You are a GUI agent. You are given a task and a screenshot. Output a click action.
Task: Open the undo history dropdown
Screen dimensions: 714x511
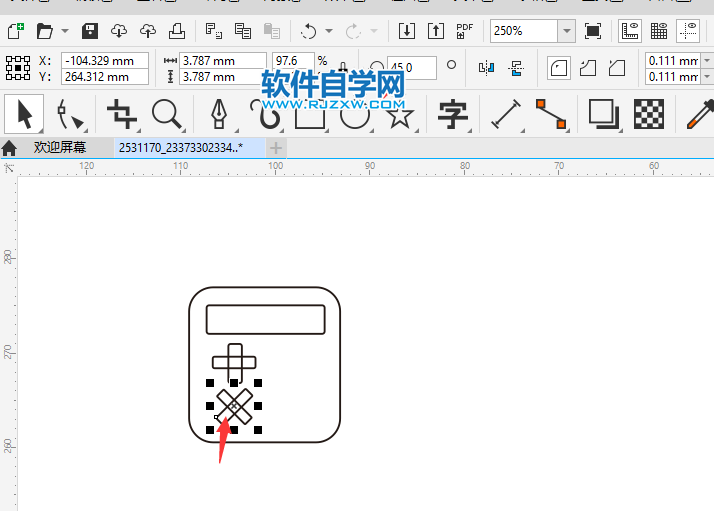329,31
